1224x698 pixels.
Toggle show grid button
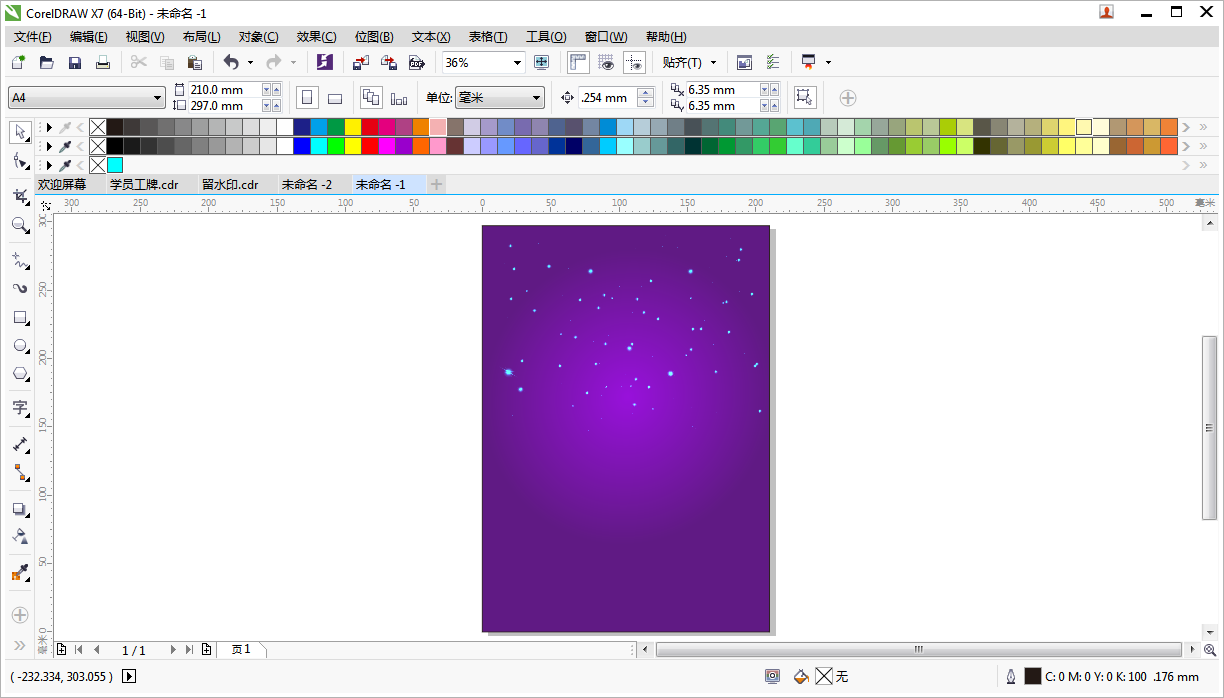click(606, 62)
